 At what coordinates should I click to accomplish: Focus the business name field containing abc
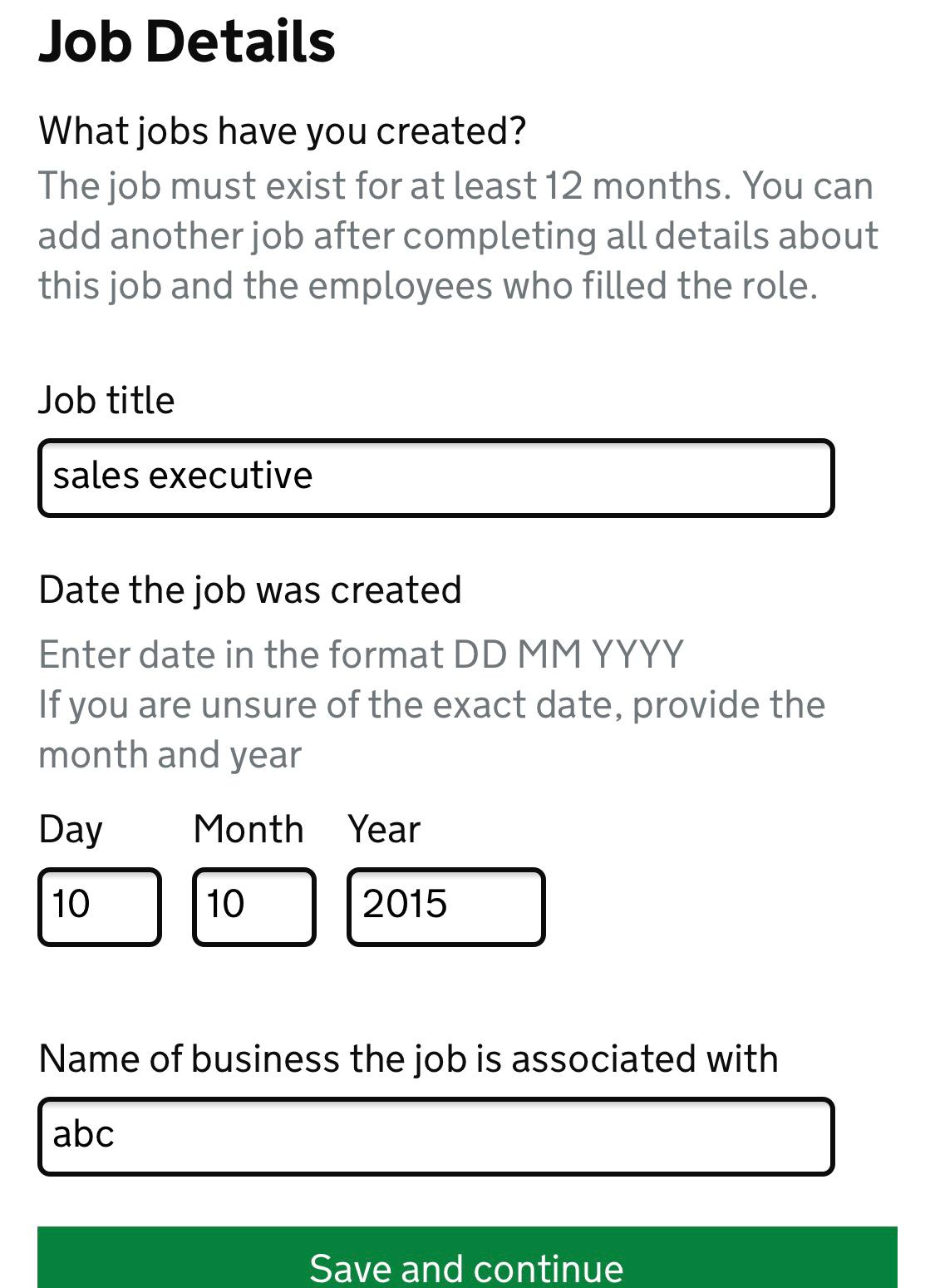(x=436, y=1137)
